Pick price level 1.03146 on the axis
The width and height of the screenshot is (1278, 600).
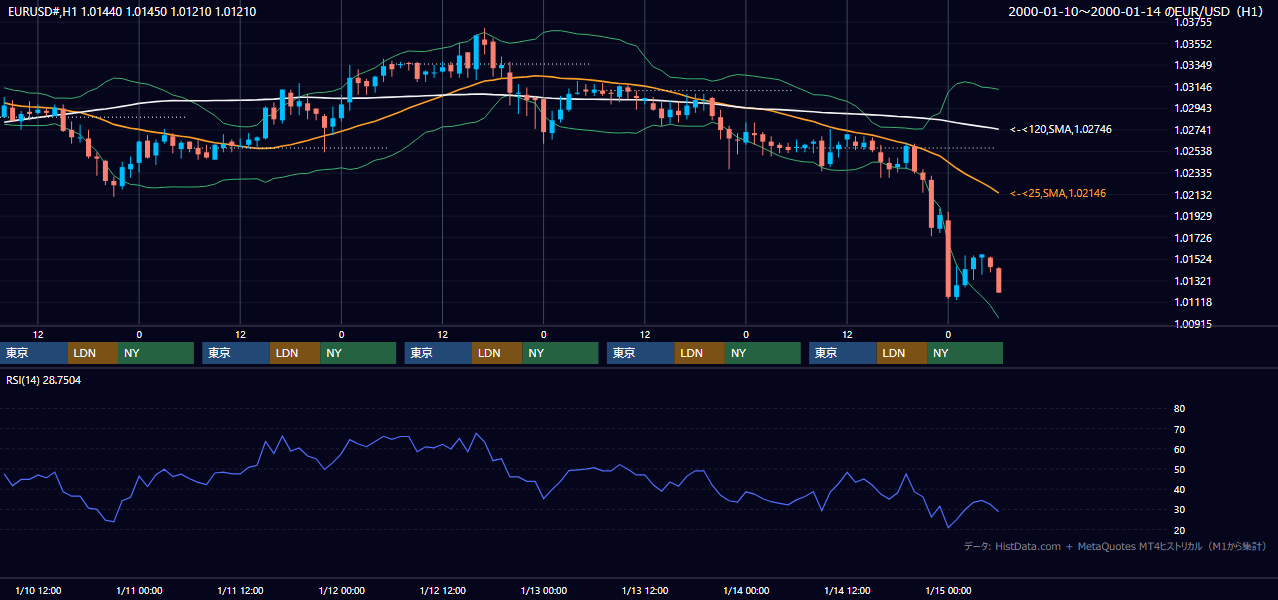(1192, 87)
